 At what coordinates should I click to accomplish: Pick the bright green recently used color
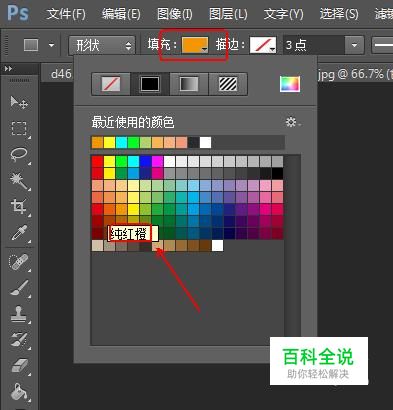click(x=133, y=142)
